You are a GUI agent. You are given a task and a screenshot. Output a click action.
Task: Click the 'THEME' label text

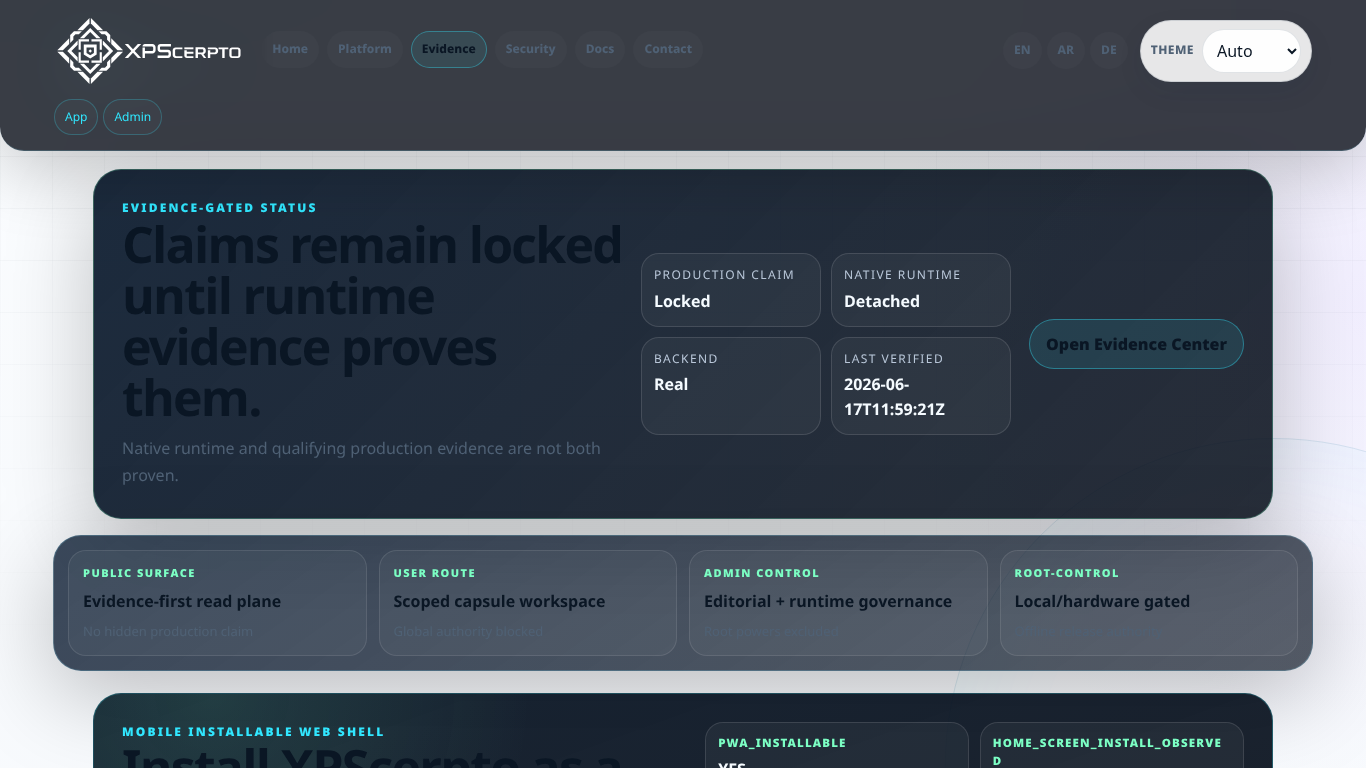point(1172,50)
